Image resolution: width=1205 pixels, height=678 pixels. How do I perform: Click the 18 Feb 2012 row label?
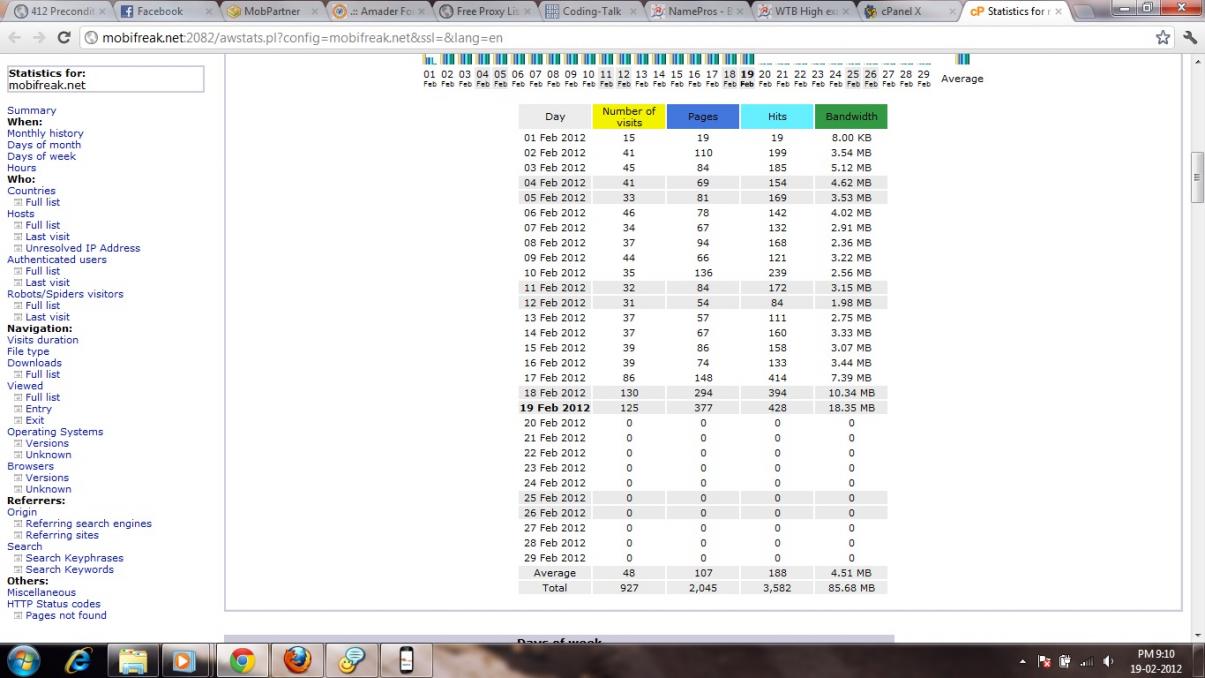(x=555, y=393)
